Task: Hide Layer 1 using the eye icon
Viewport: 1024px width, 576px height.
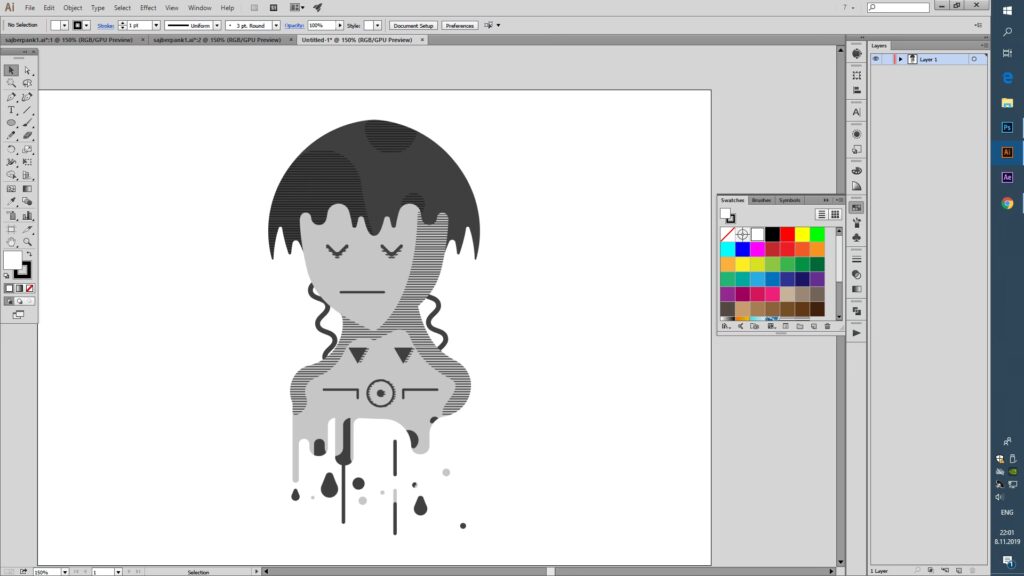Action: click(876, 59)
